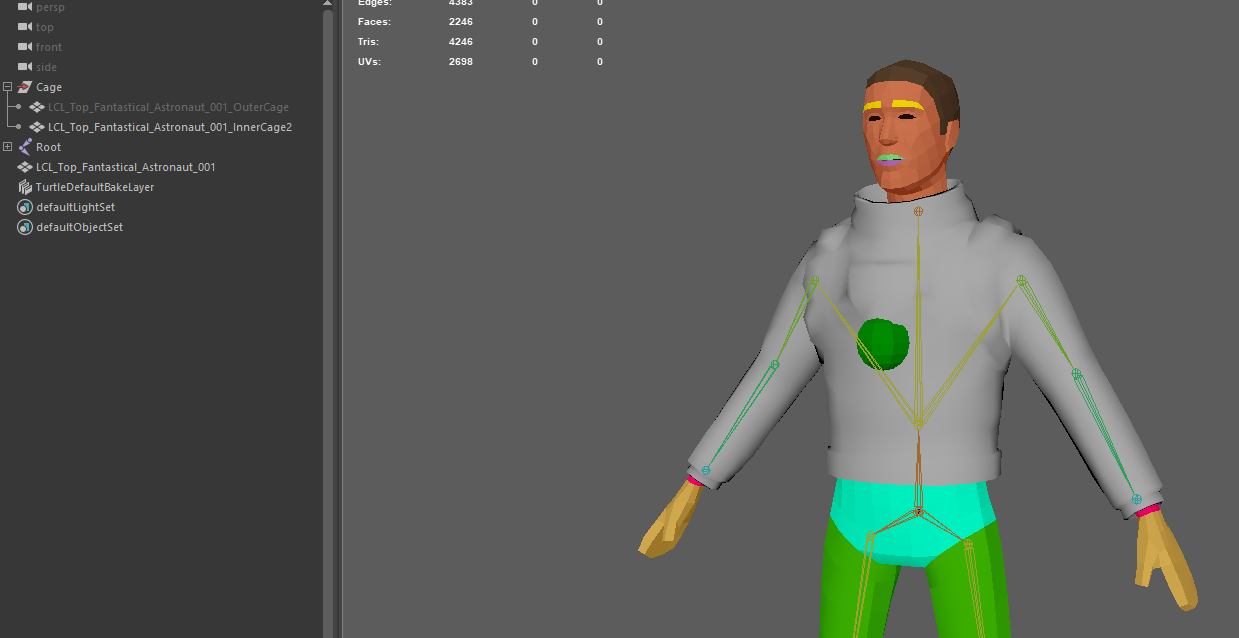This screenshot has width=1239, height=638.
Task: Click the camera icon beside front
Action: coord(25,47)
